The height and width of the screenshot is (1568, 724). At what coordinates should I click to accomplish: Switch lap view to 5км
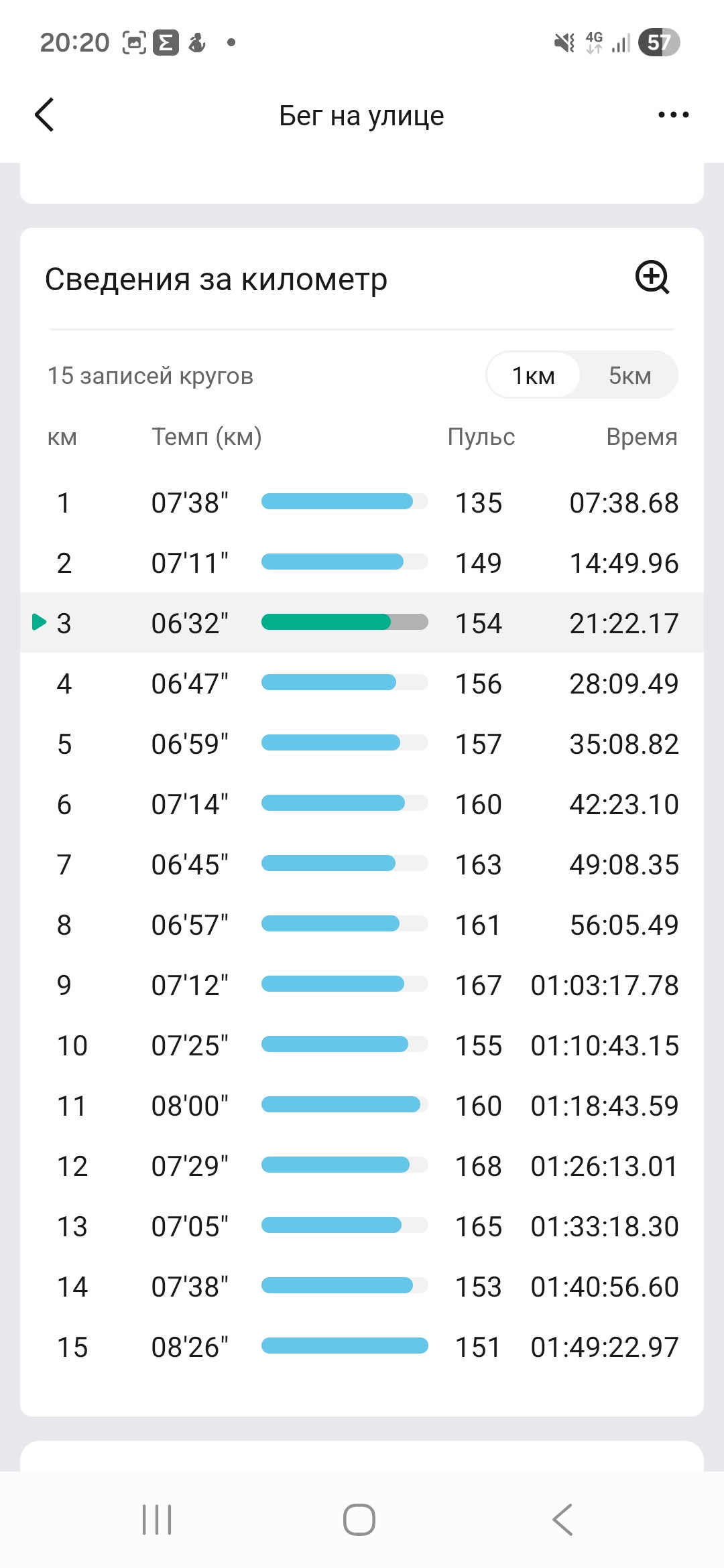pyautogui.click(x=629, y=375)
